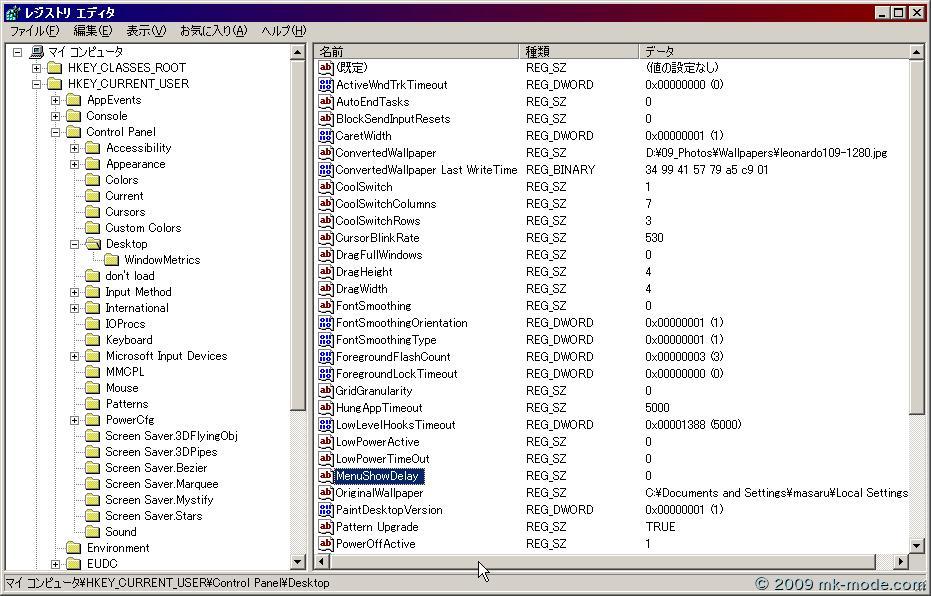Open the お気に入り(A) menu
The image size is (931, 596).
(x=213, y=31)
